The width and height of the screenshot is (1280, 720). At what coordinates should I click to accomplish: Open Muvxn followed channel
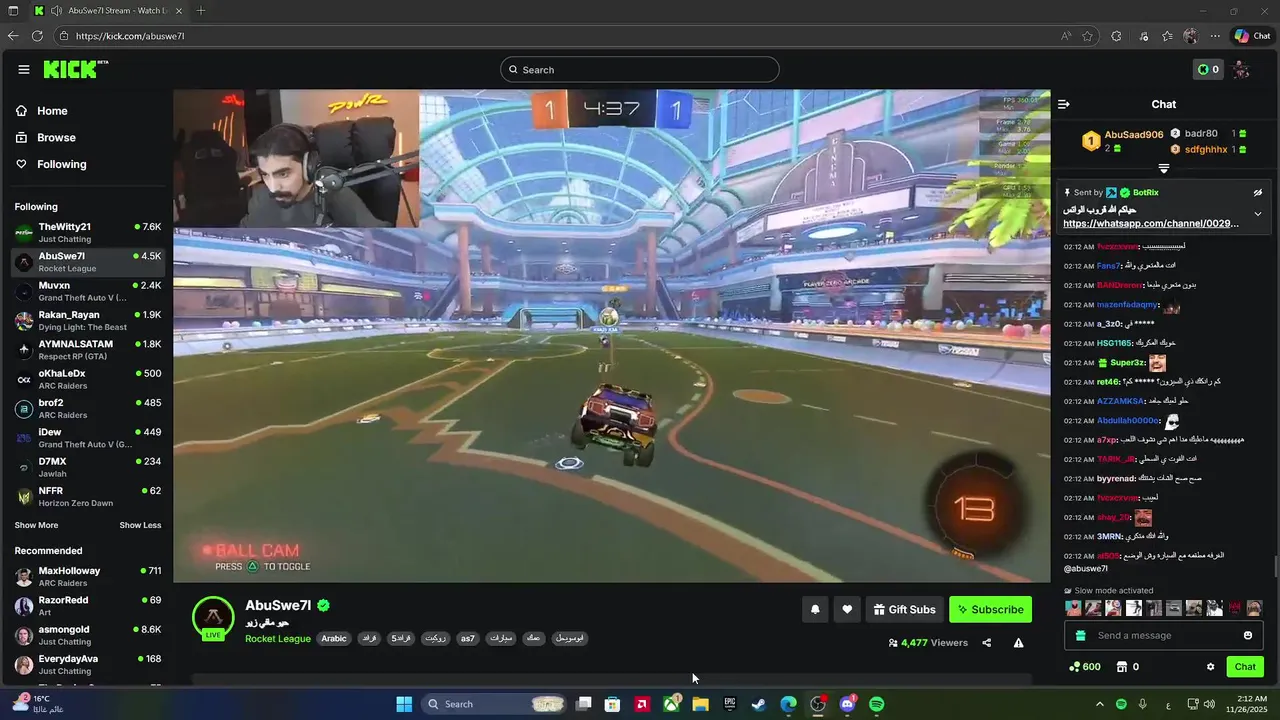pos(88,291)
